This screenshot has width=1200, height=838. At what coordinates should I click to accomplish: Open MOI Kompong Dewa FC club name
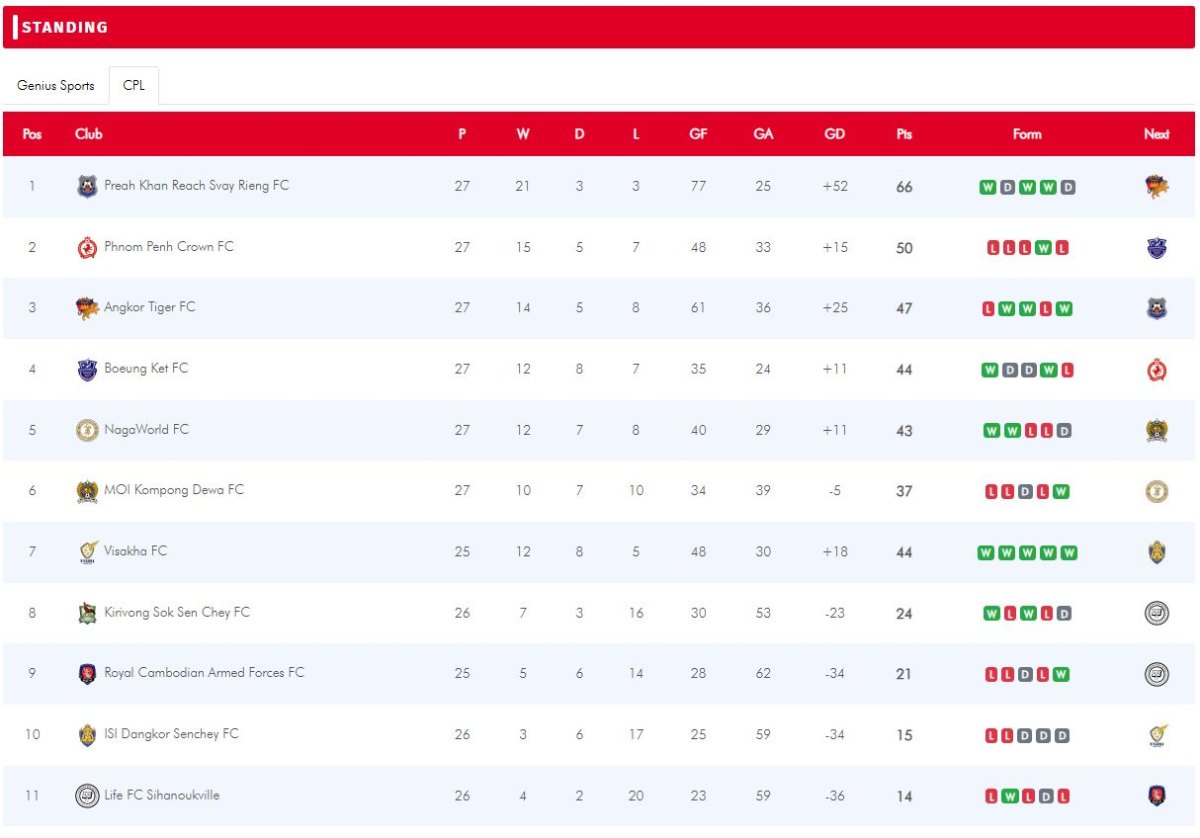[x=174, y=490]
